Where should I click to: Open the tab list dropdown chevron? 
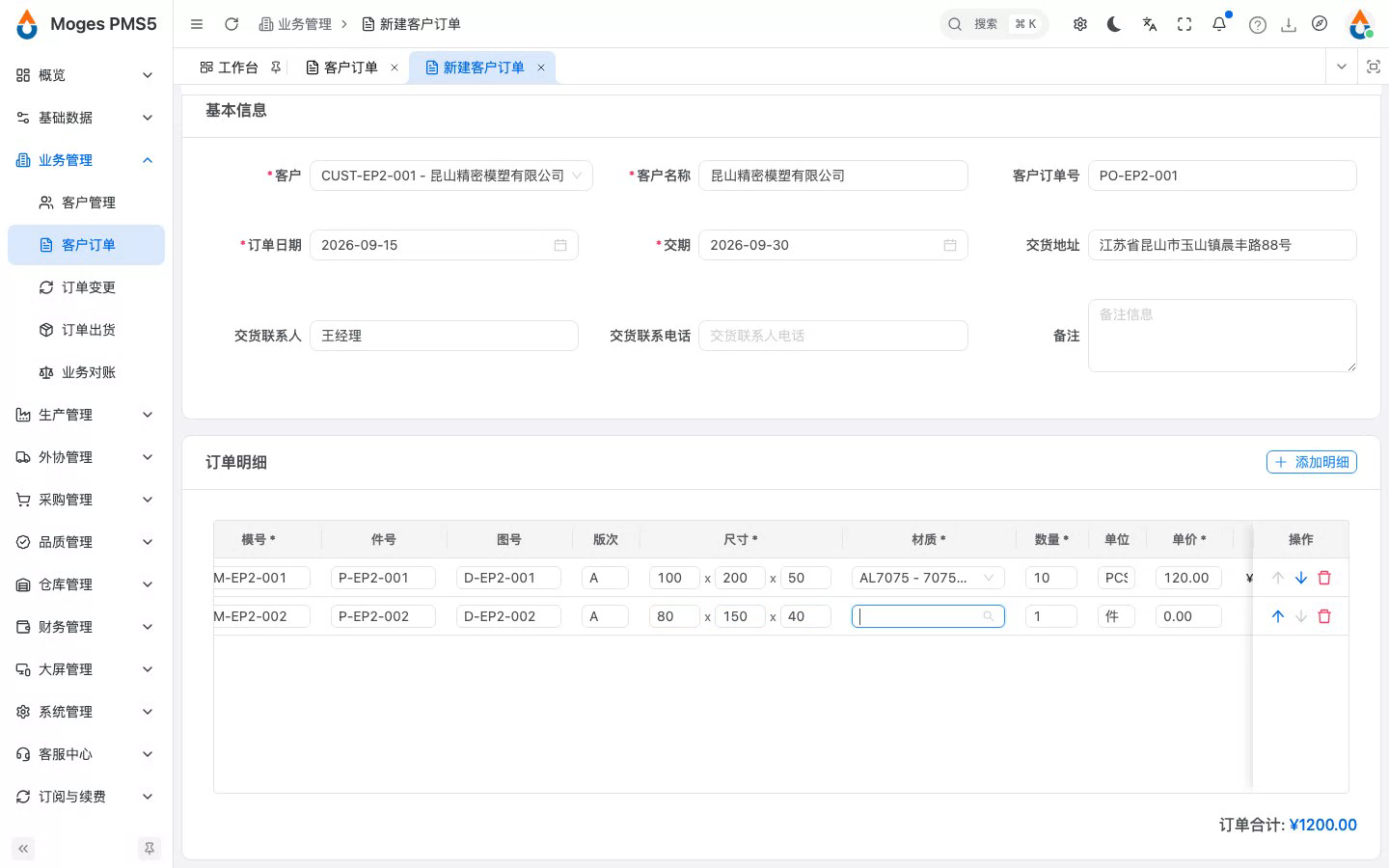[x=1342, y=67]
